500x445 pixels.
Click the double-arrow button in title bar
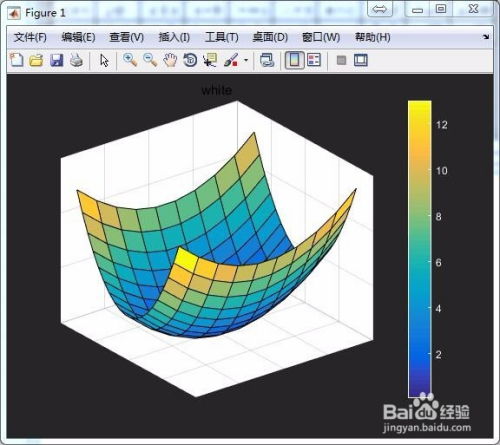click(380, 9)
